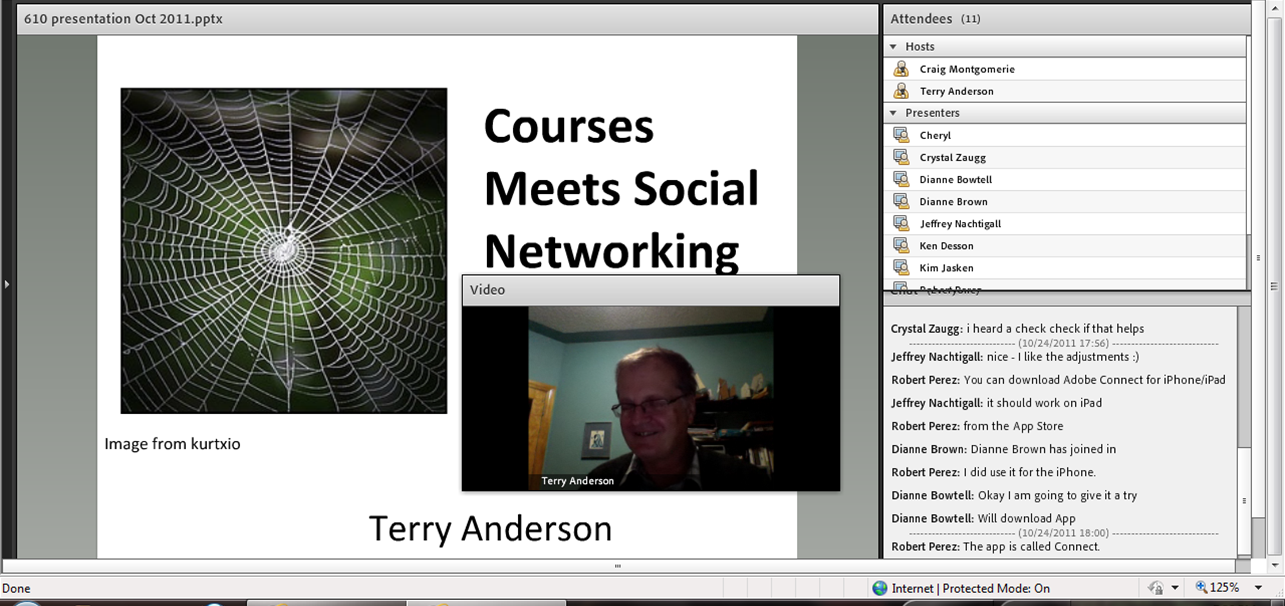The image size is (1285, 606).
Task: Click the 10/24/2011 18:00 chat timestamp
Action: click(x=1061, y=533)
